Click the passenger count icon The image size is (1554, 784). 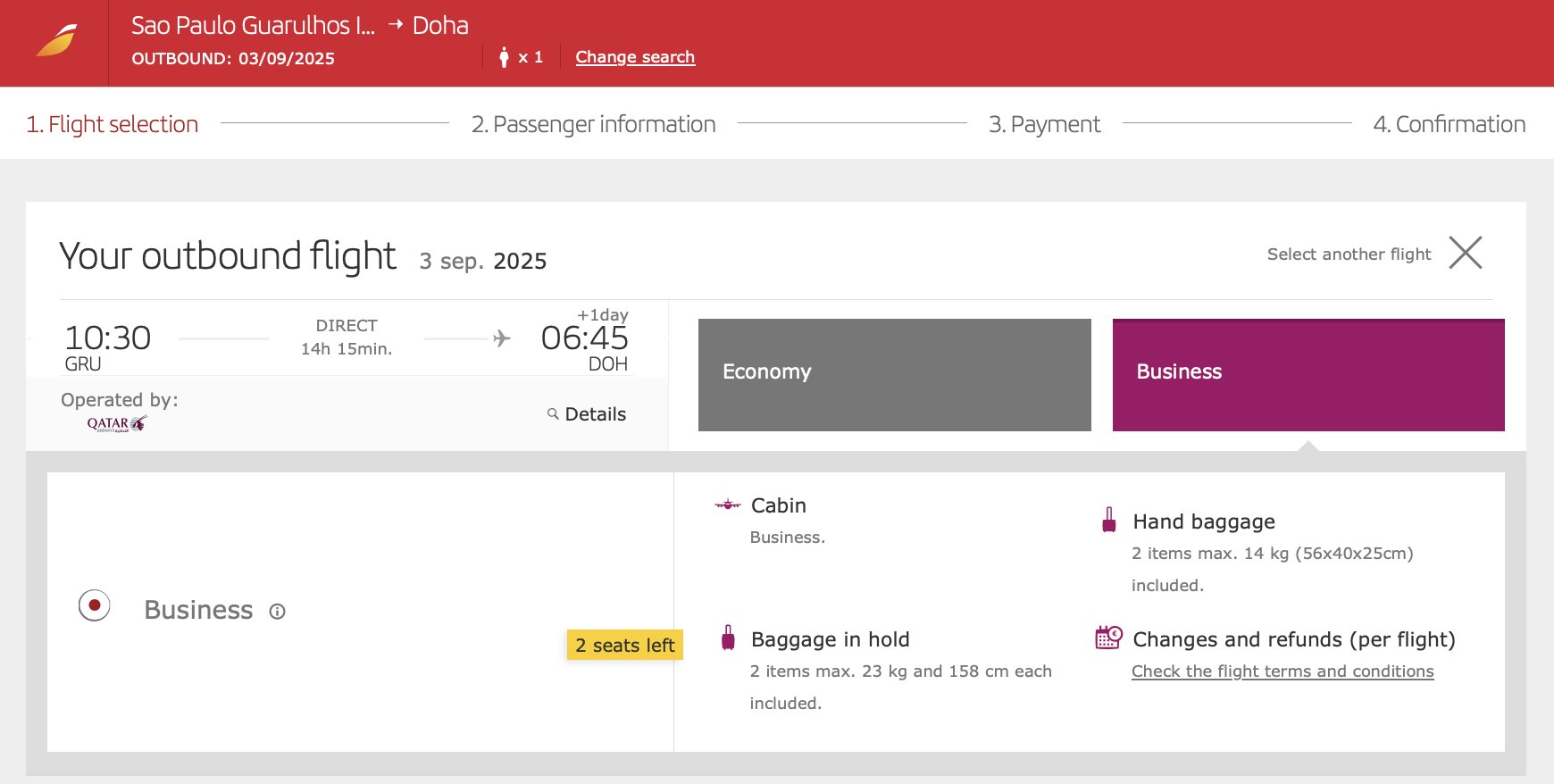click(504, 57)
